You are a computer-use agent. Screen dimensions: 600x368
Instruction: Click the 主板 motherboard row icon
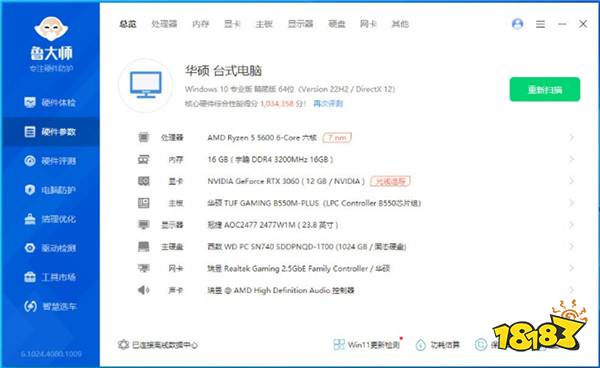click(143, 203)
